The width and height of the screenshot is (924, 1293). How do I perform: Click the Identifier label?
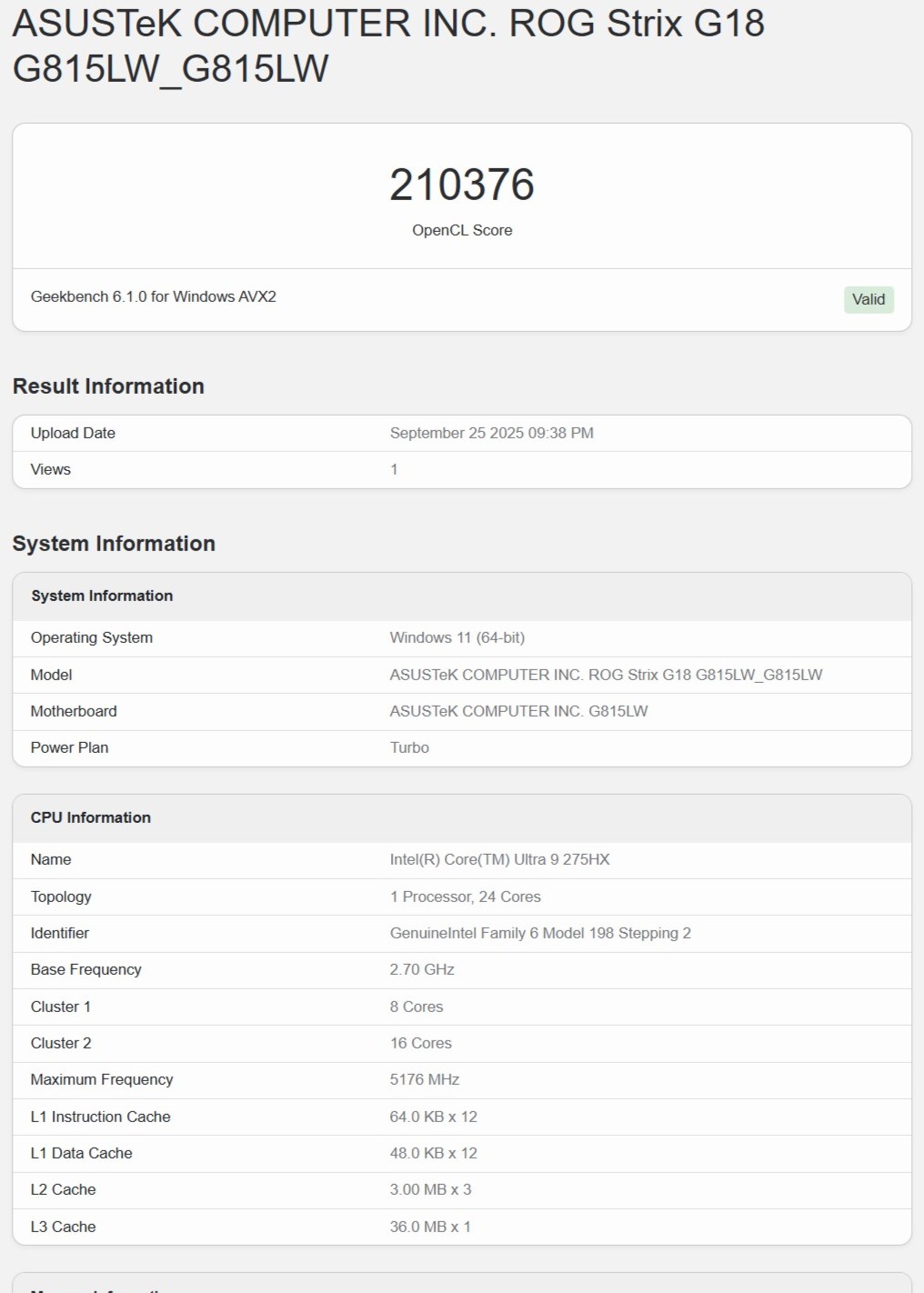click(60, 933)
